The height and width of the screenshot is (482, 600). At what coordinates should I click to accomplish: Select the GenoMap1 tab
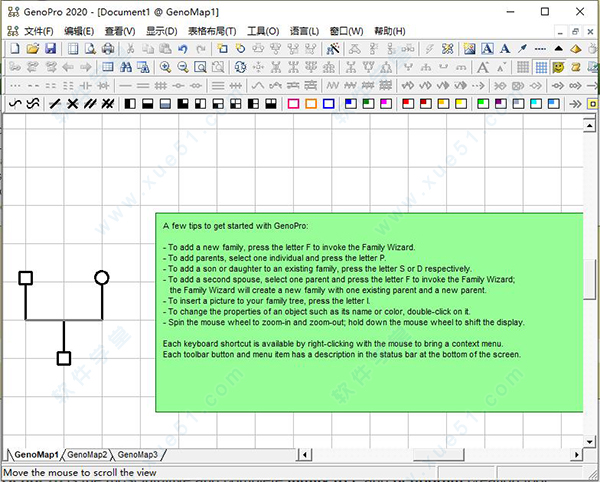coord(36,454)
